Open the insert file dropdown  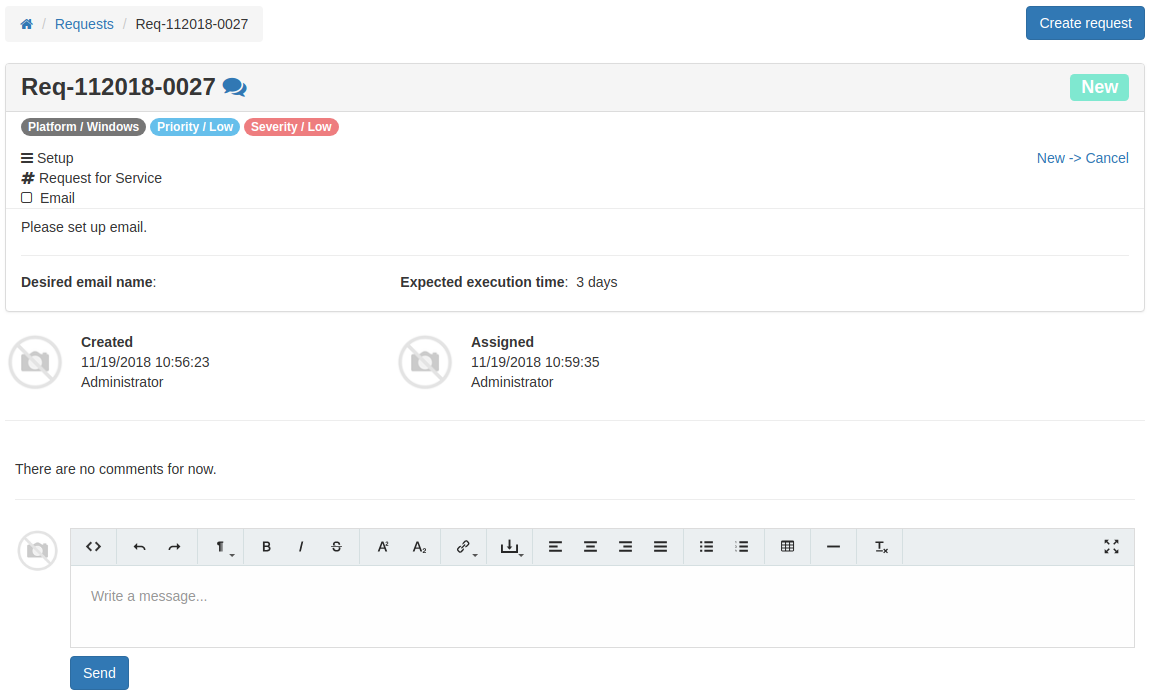510,547
